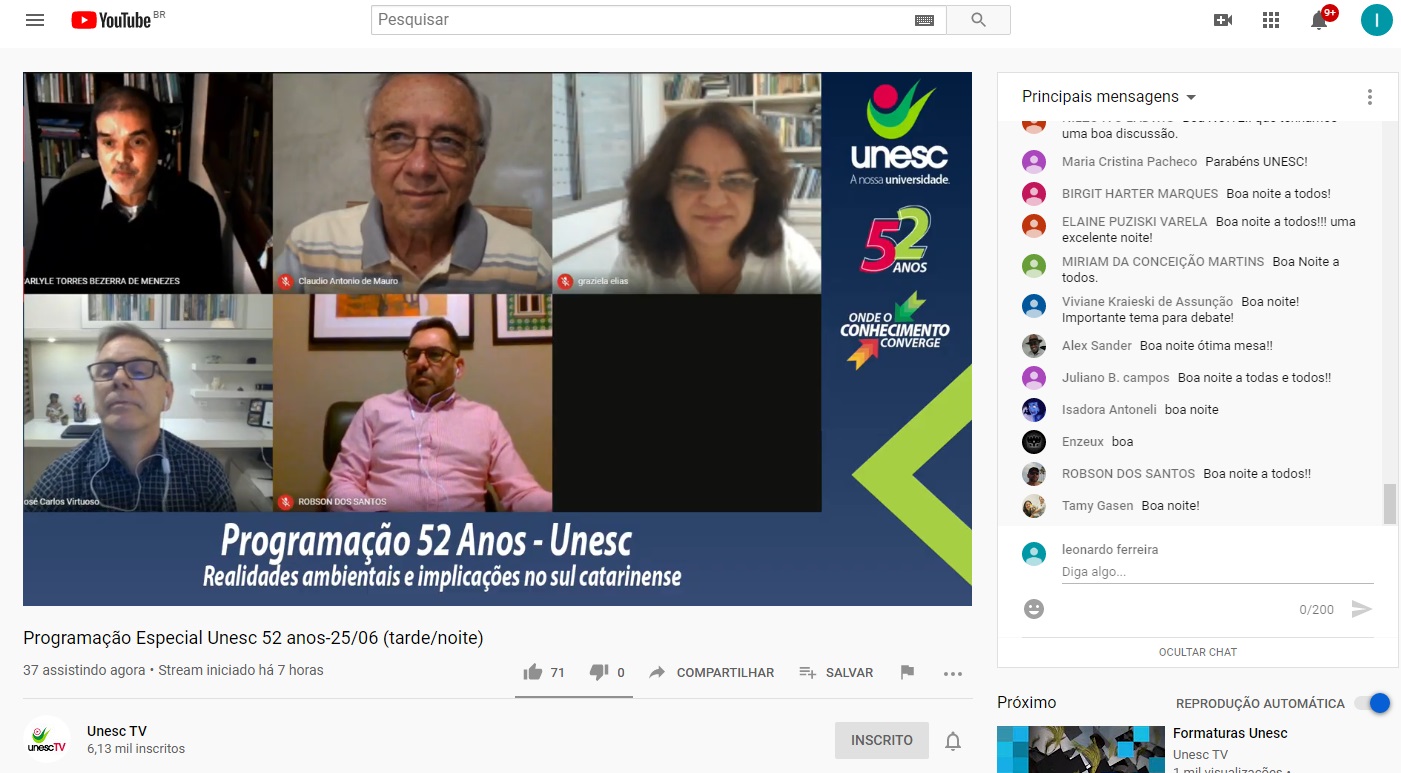Screen dimensions: 1401x773
Task: Click the ELAINE PUZISKI VARELA chat name
Action: click(1134, 222)
